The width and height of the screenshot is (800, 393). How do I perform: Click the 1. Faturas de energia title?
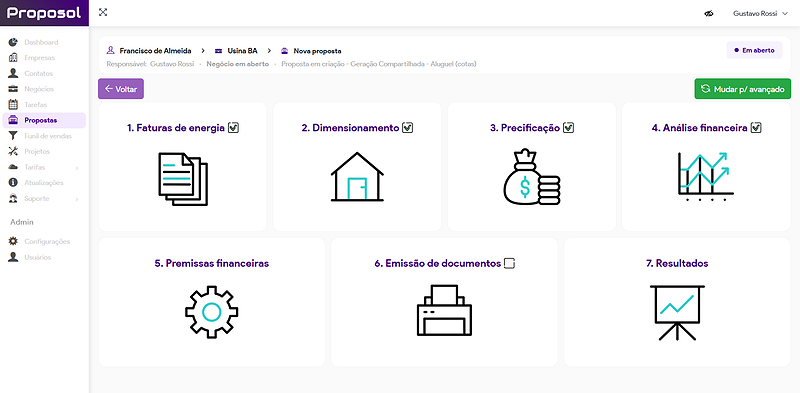[176, 128]
